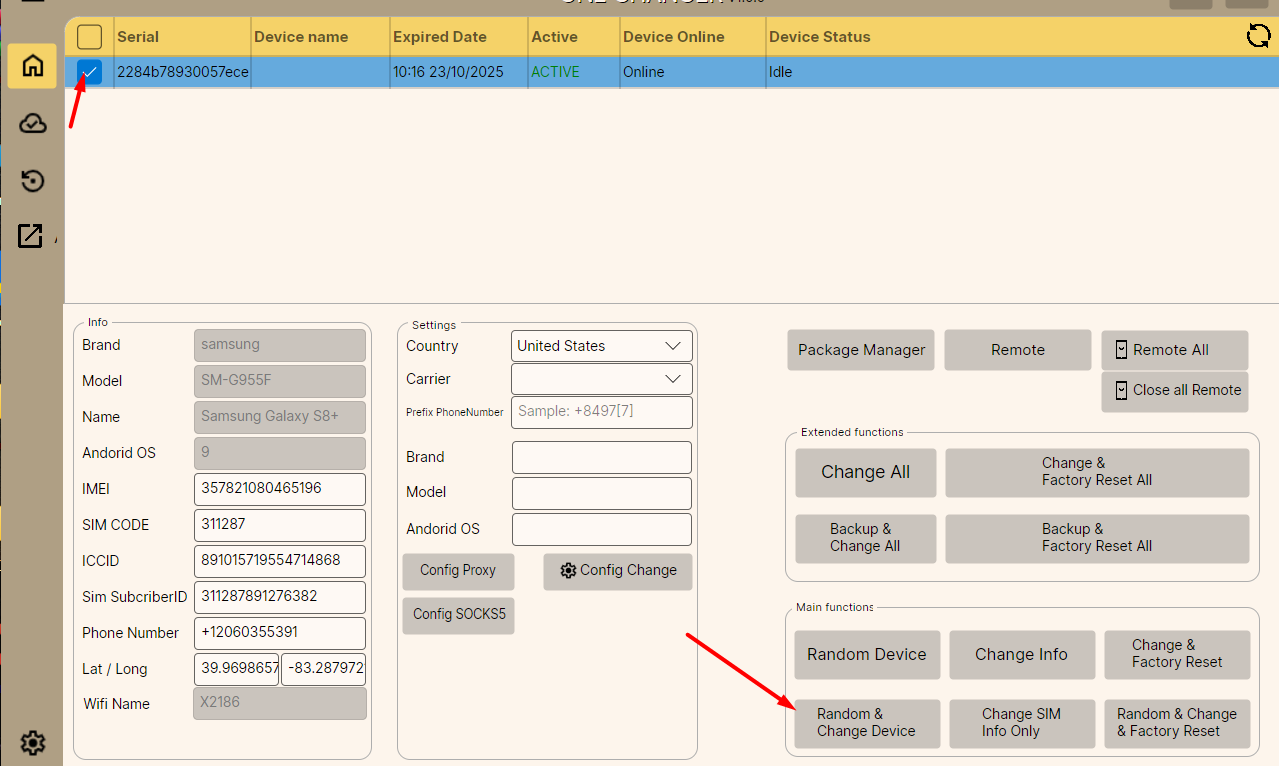Click the phone icon on Remote All
The width and height of the screenshot is (1279, 766).
coord(1121,350)
